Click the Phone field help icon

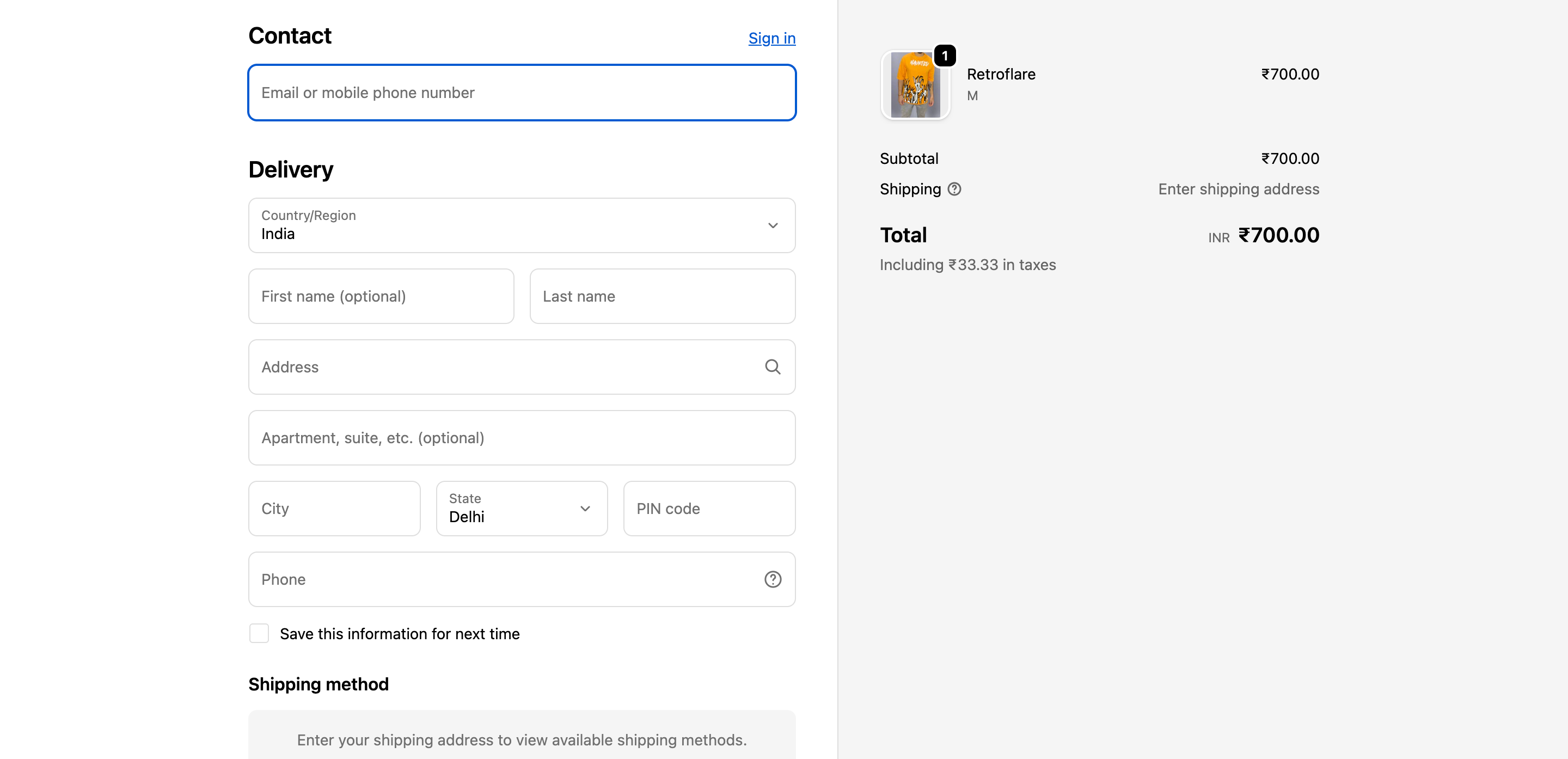click(773, 579)
